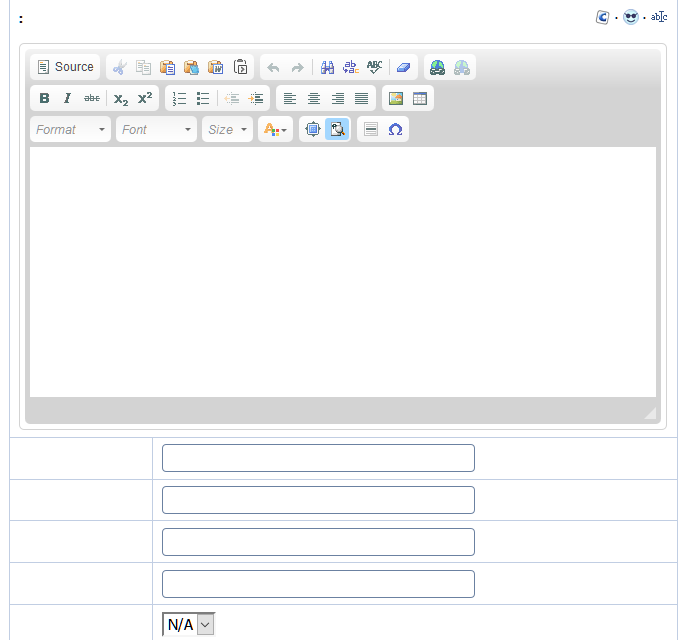Click the first text input below the editor
Screen dimensions: 689x640
tap(318, 458)
